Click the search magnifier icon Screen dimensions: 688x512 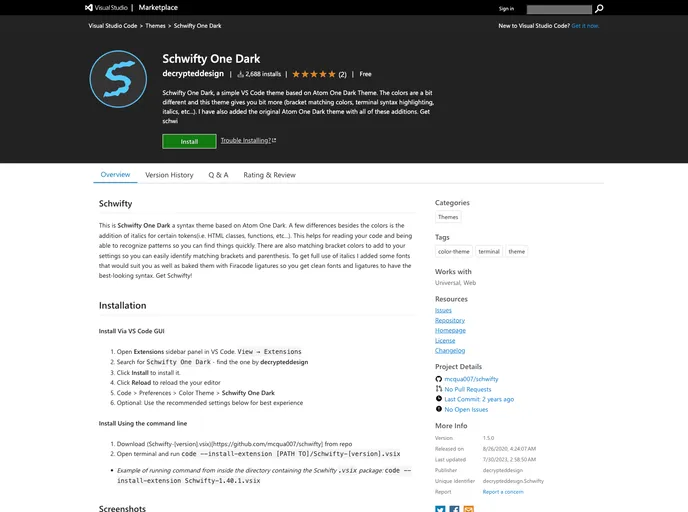(x=599, y=8)
